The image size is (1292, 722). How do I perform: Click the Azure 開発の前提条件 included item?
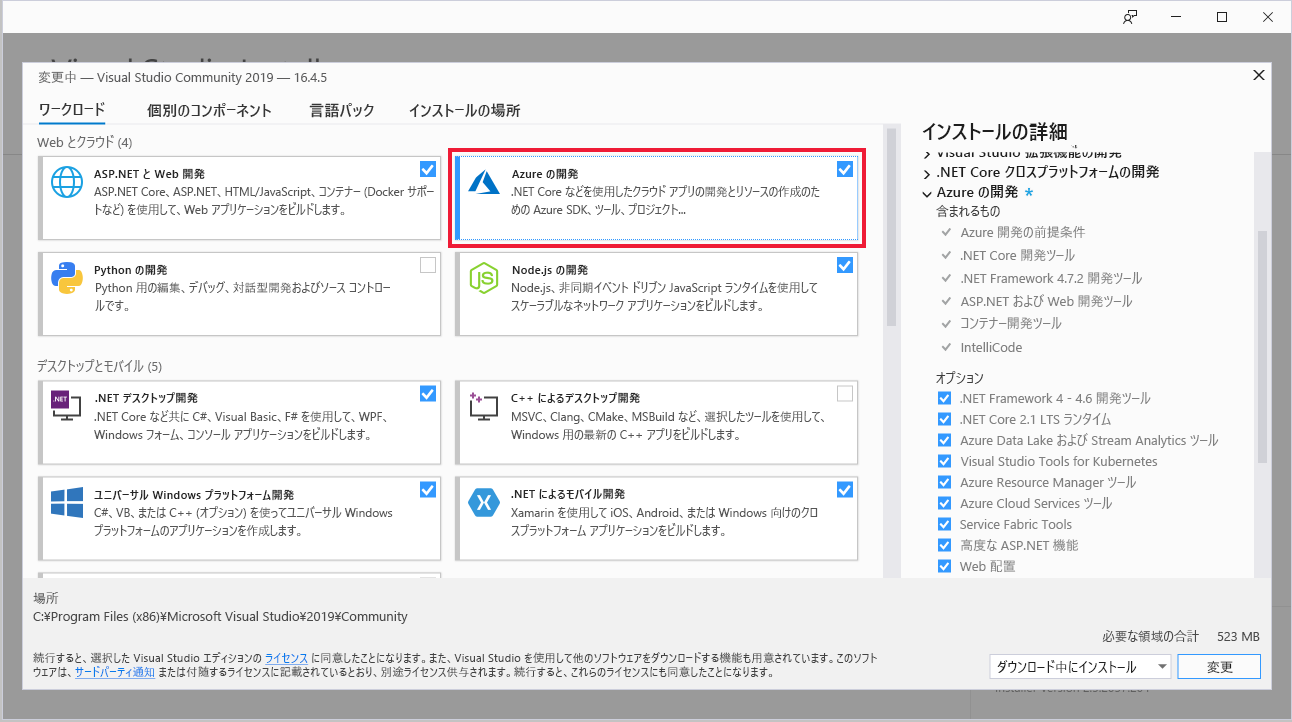(1022, 232)
